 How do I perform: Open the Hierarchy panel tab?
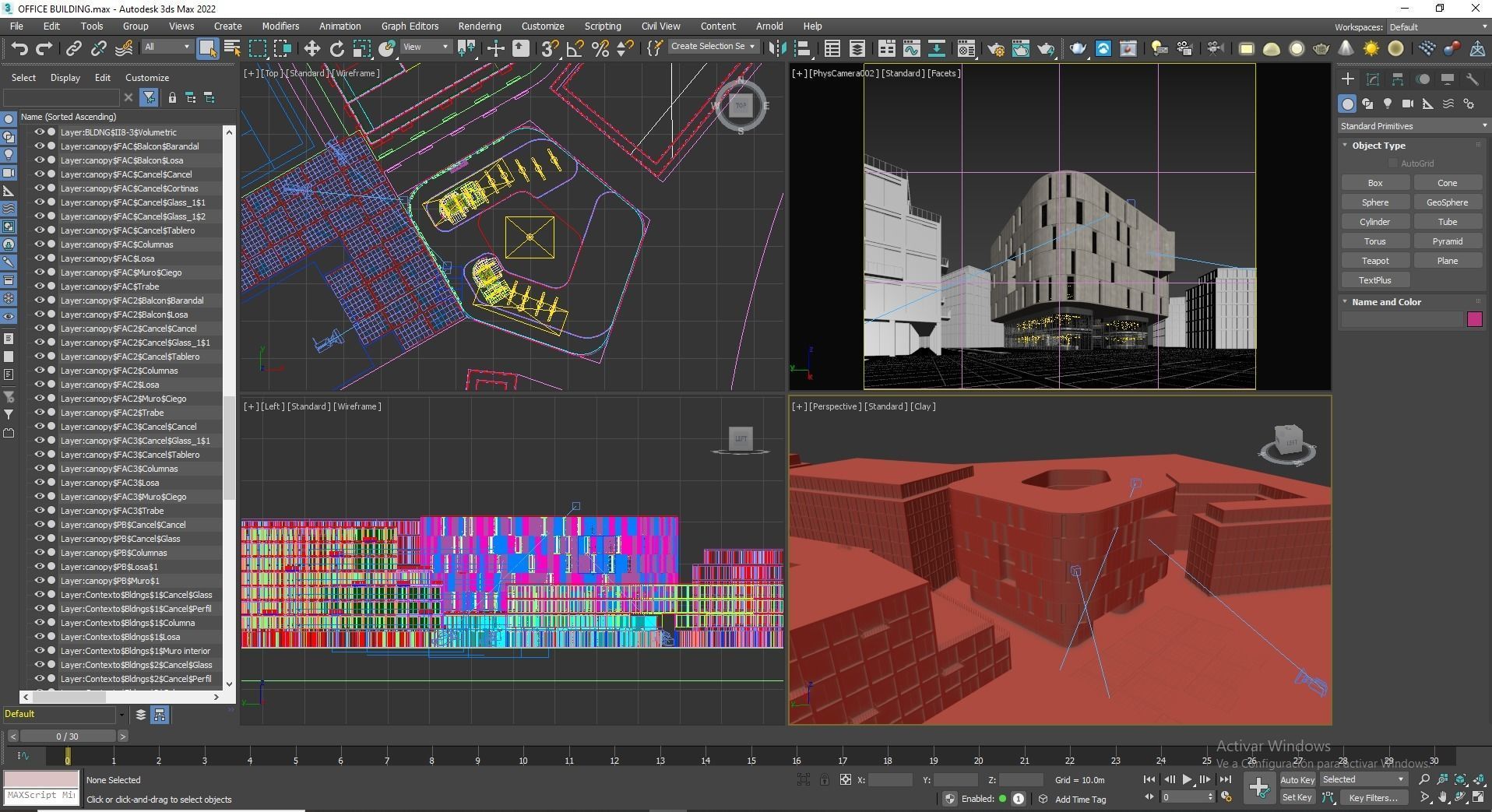(x=1398, y=79)
